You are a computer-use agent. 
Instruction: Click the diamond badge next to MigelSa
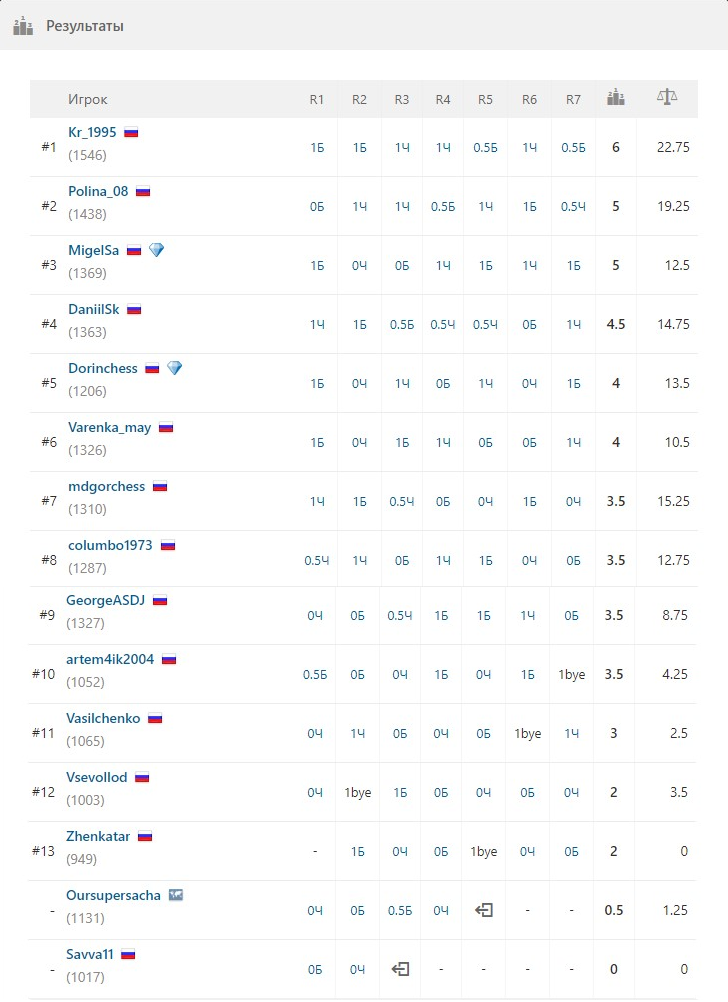point(157,250)
